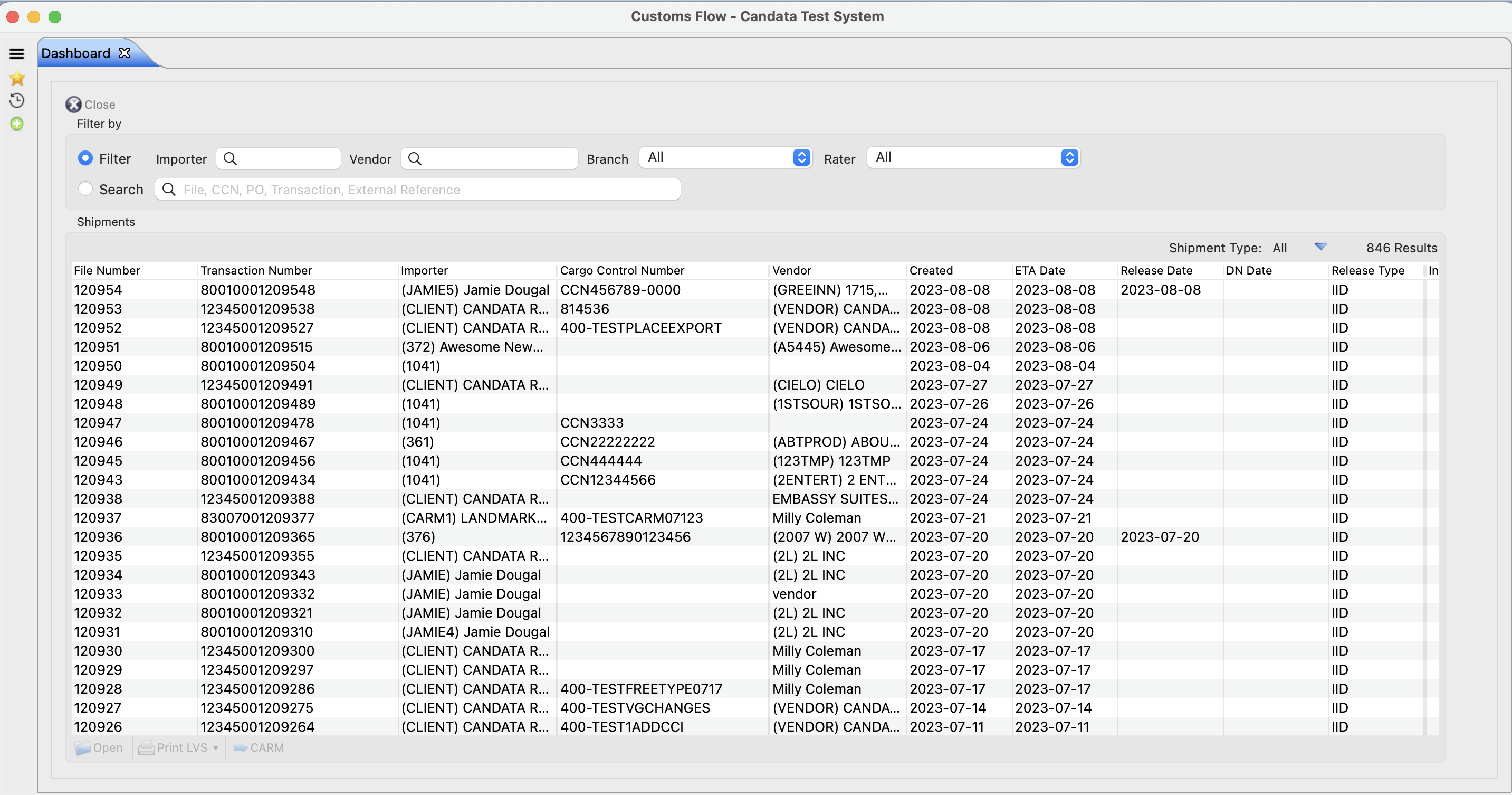Close the Dashboard tab with X icon
Image resolution: width=1512 pixels, height=795 pixels.
pyautogui.click(x=124, y=53)
